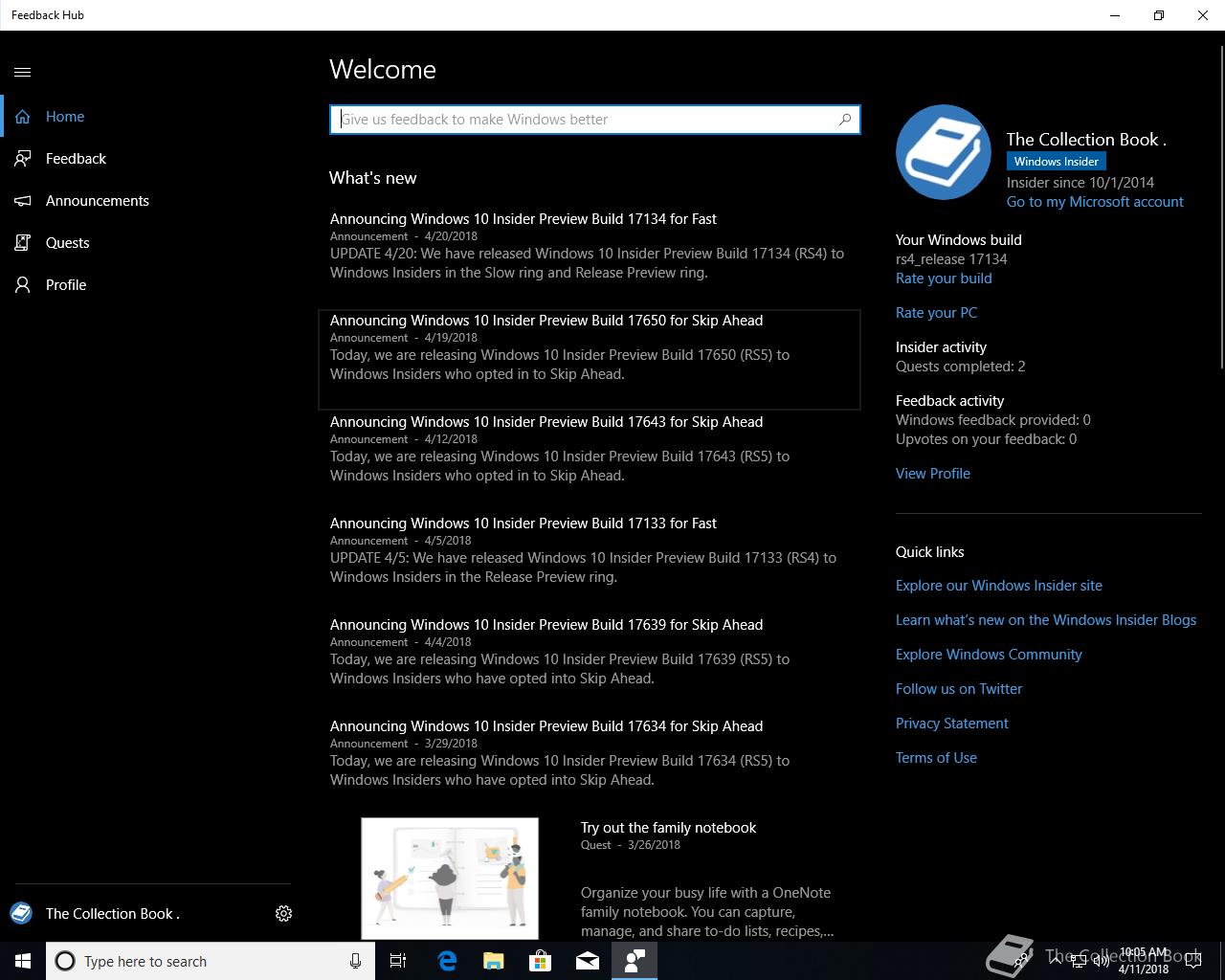Open Mail app from taskbar

click(x=588, y=961)
